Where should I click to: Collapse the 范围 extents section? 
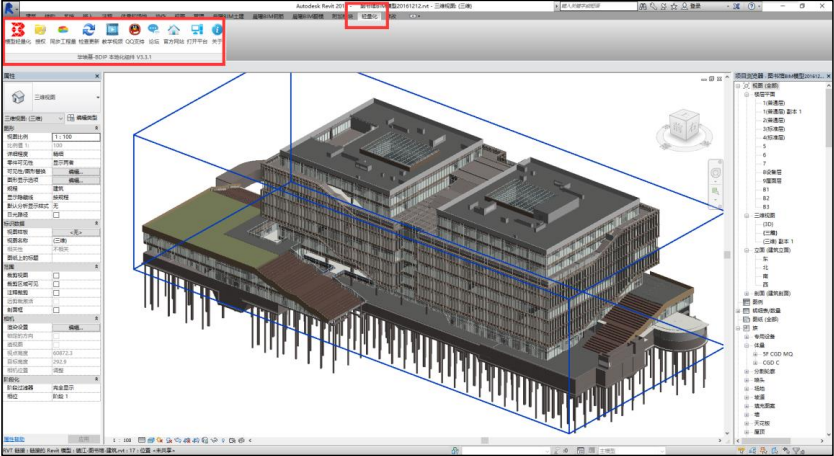click(x=96, y=267)
